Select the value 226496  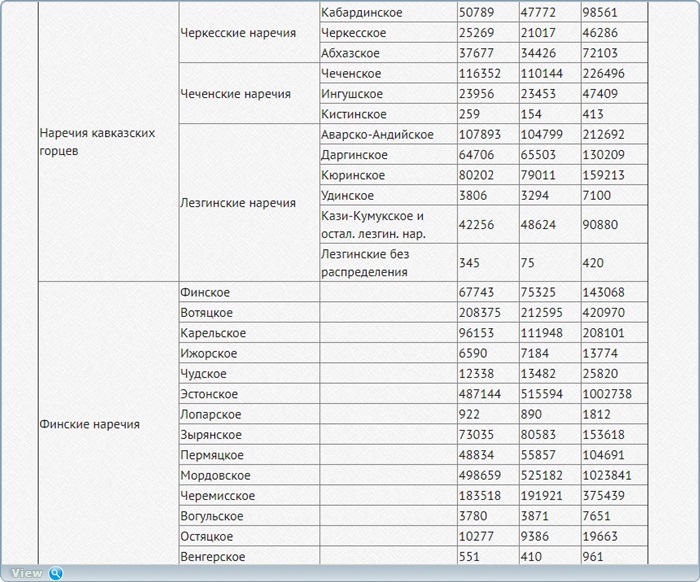pyautogui.click(x=603, y=74)
